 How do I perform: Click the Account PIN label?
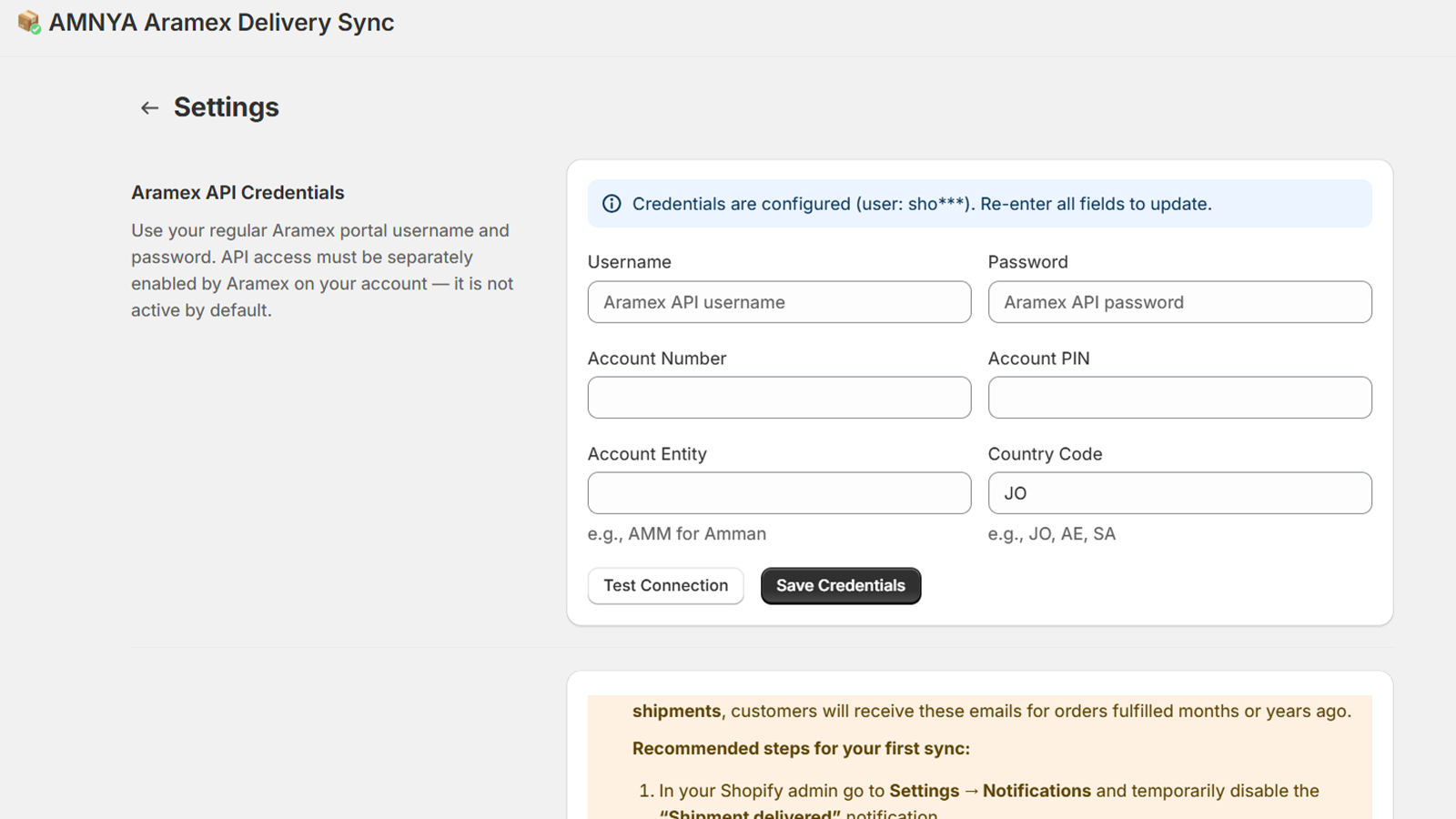(x=1039, y=359)
